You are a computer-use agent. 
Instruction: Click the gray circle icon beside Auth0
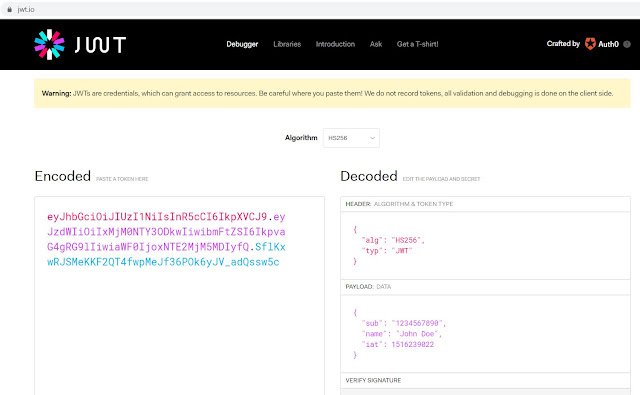click(x=627, y=44)
